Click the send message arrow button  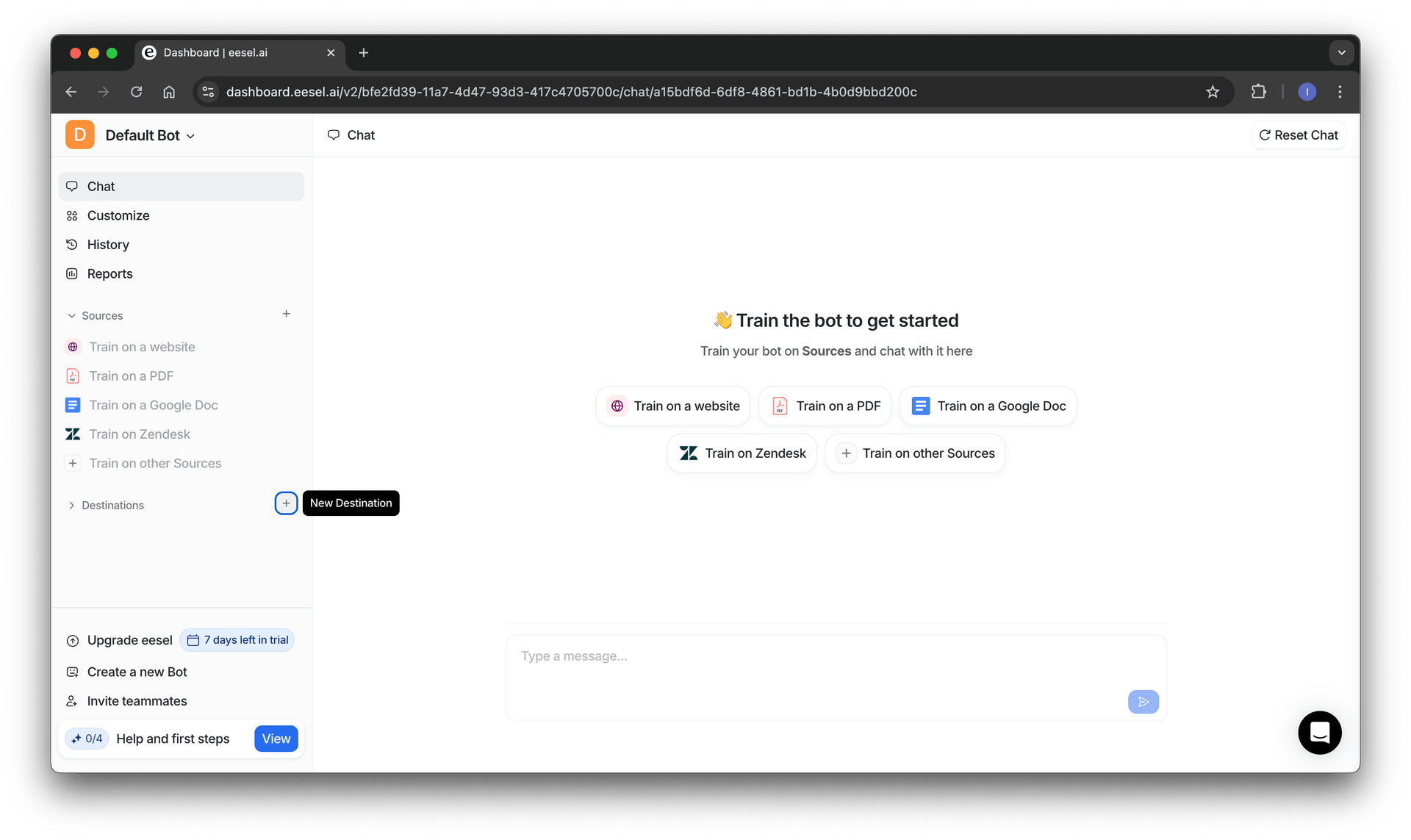tap(1143, 702)
